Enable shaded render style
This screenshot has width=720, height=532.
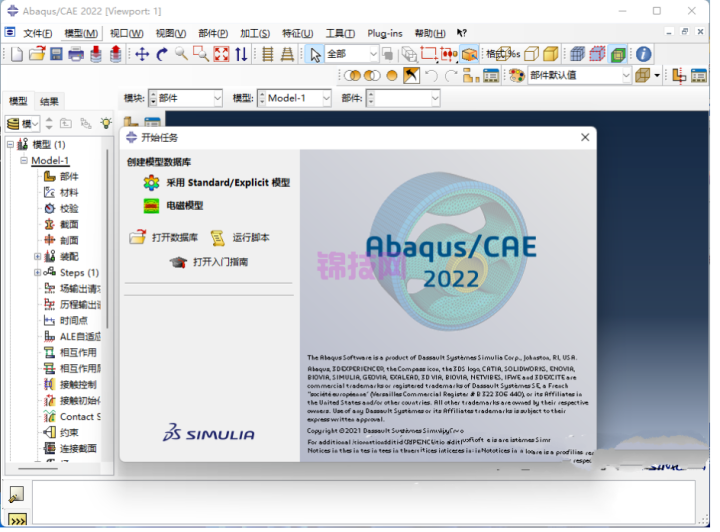tap(551, 54)
